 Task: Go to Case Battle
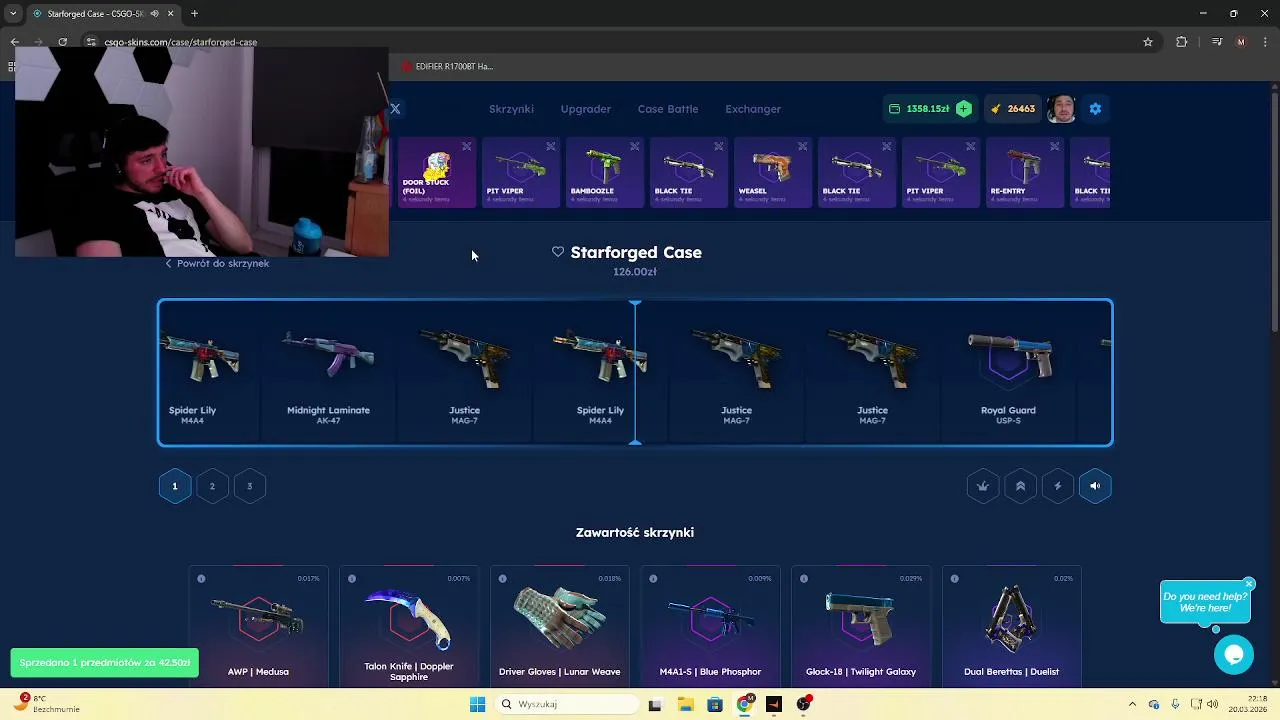coord(668,109)
